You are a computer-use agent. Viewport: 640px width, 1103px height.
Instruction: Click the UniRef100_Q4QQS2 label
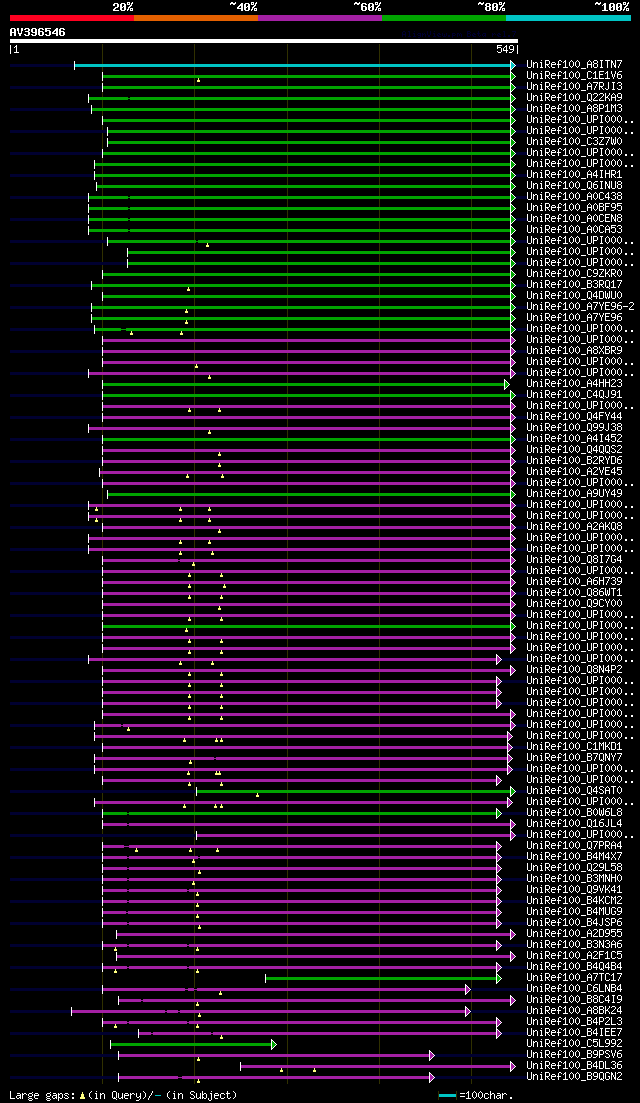tap(574, 449)
